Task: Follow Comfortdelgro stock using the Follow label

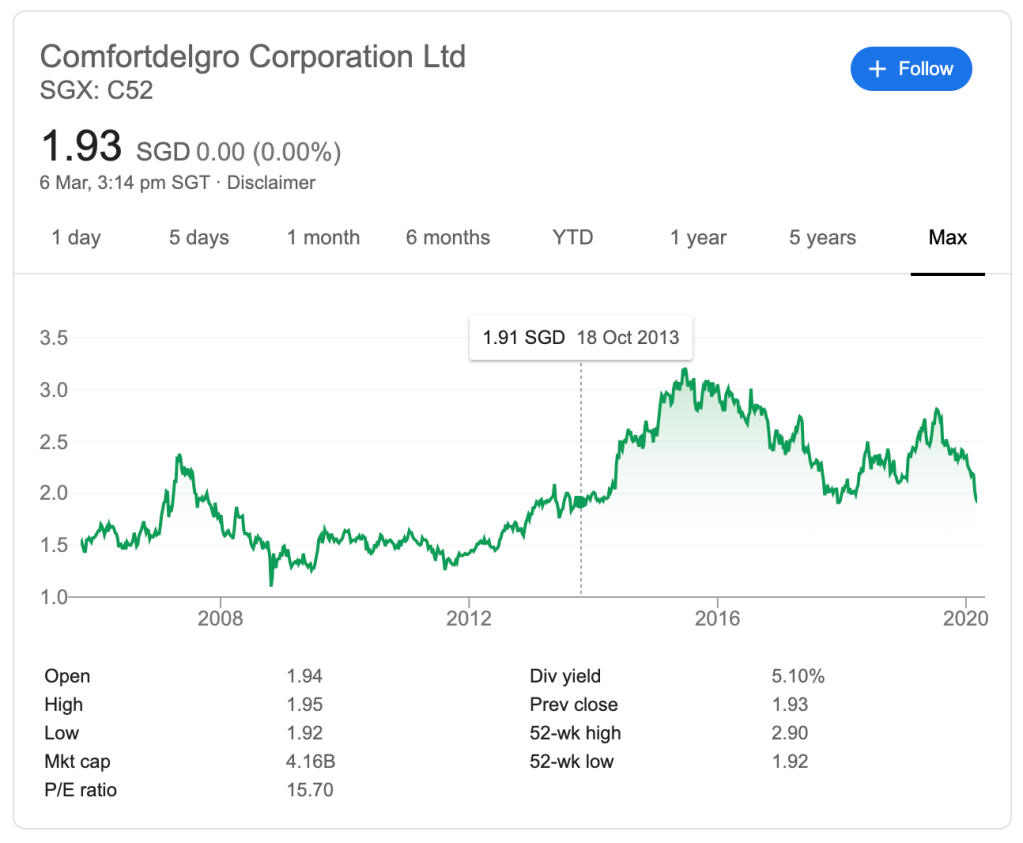Action: 925,69
